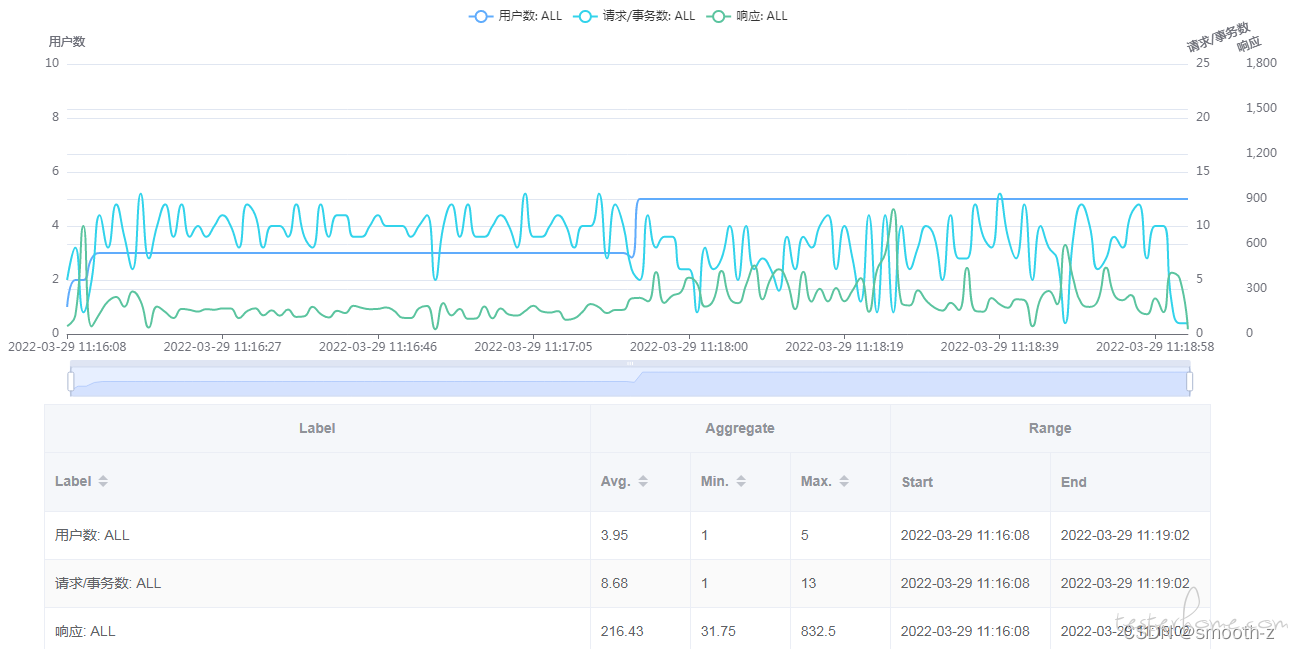
Task: Click the Start time in the 响应 row
Action: [x=965, y=631]
